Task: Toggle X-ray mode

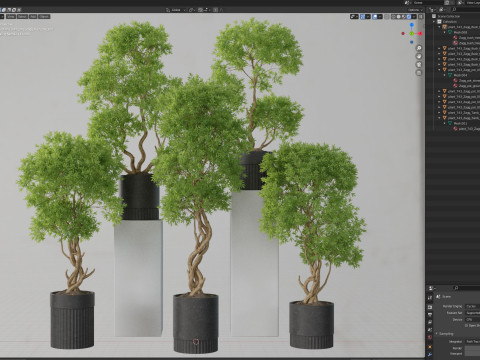Action: 387,17
